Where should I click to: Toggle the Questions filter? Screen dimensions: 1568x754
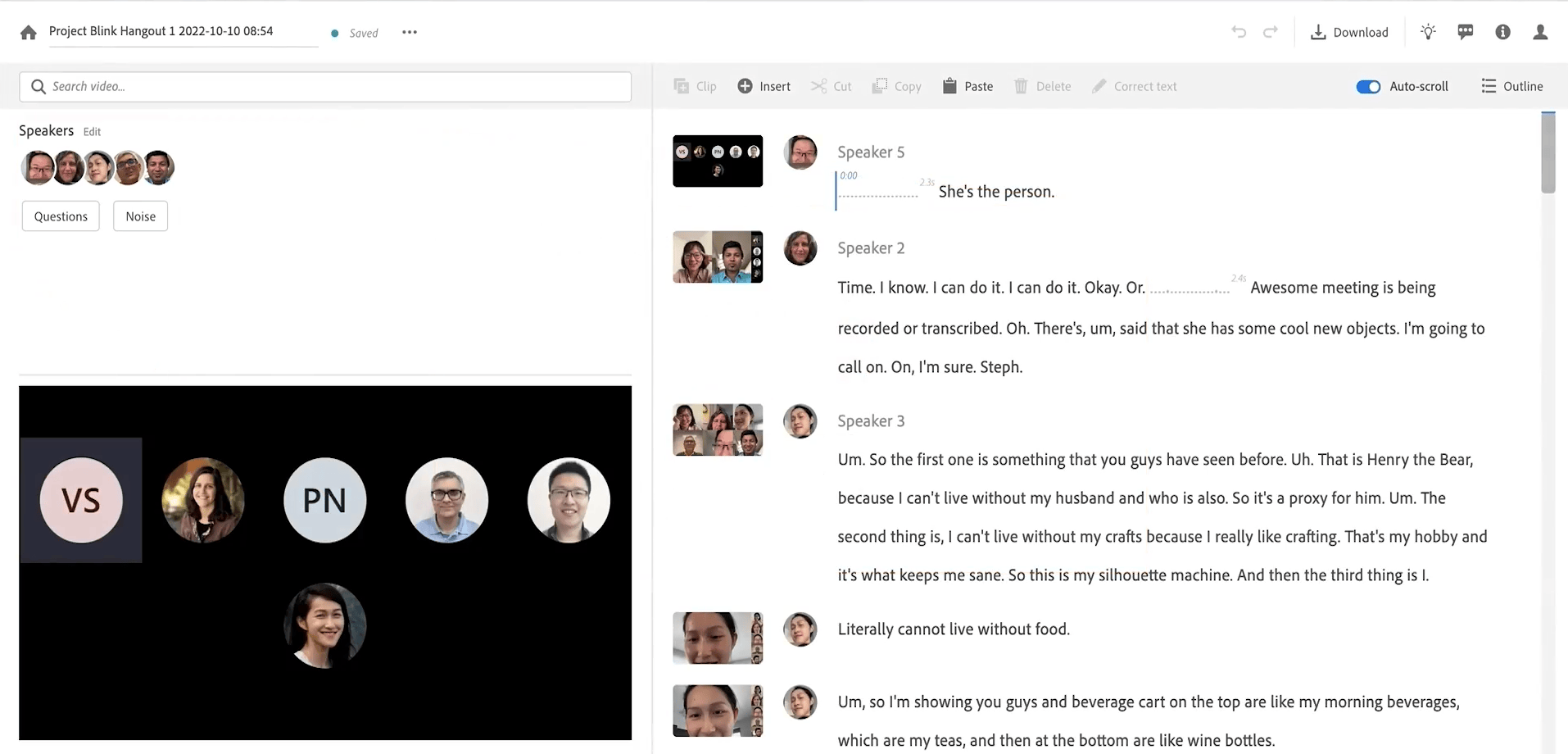pyautogui.click(x=60, y=216)
